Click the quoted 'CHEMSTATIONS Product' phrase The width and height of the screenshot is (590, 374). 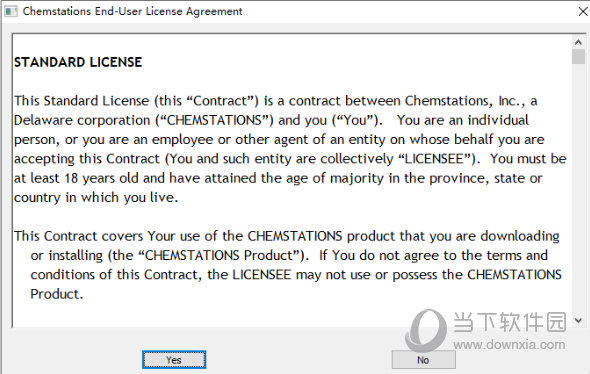219,255
